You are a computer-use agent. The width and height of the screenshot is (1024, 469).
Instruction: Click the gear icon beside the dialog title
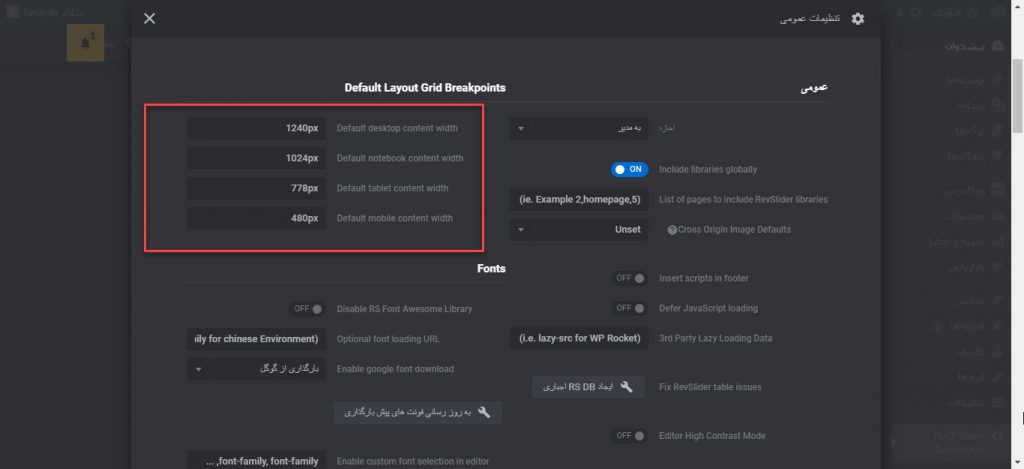coord(857,19)
